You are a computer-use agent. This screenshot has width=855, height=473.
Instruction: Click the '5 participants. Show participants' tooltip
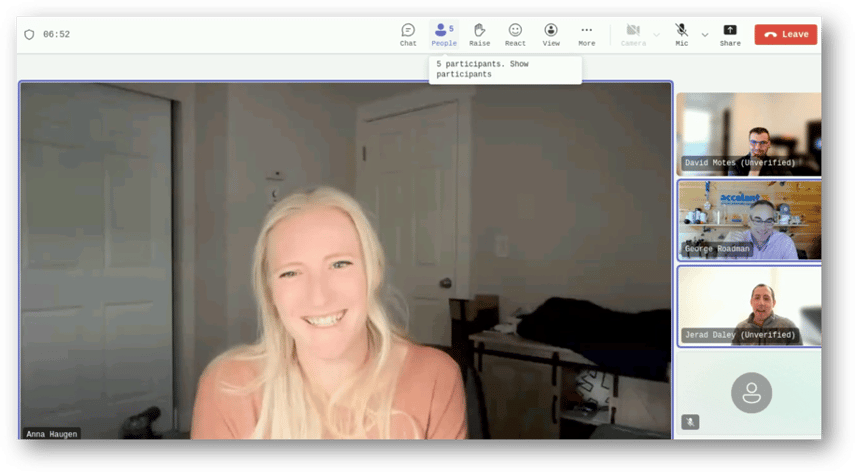coord(505,69)
